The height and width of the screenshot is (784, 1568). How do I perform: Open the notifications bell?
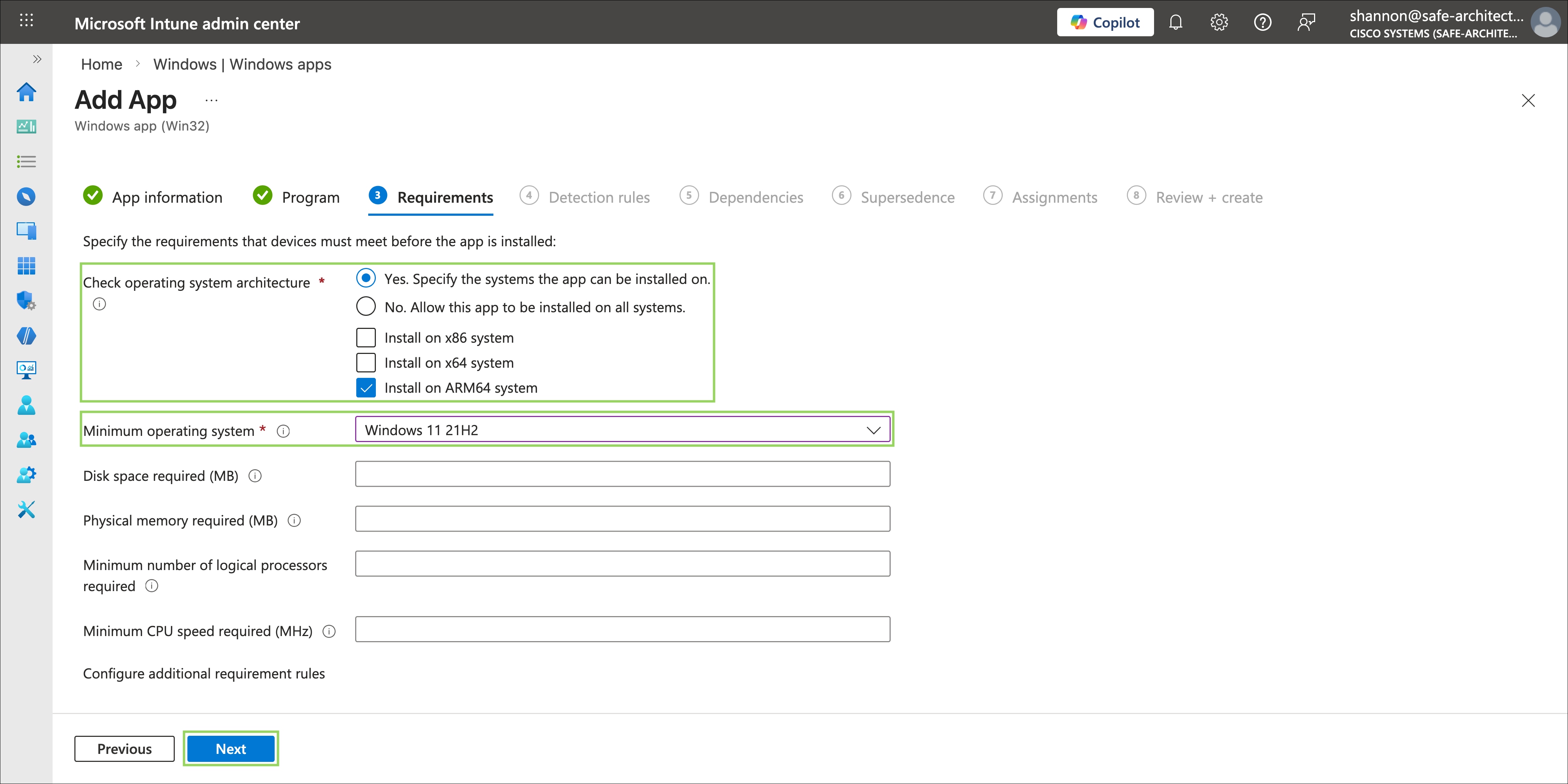[1175, 22]
